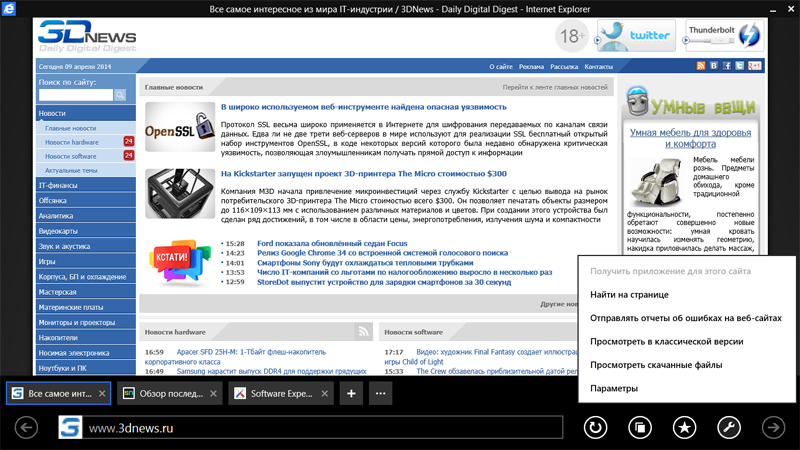Click the address bar with www.3dnews.ru

324,428
